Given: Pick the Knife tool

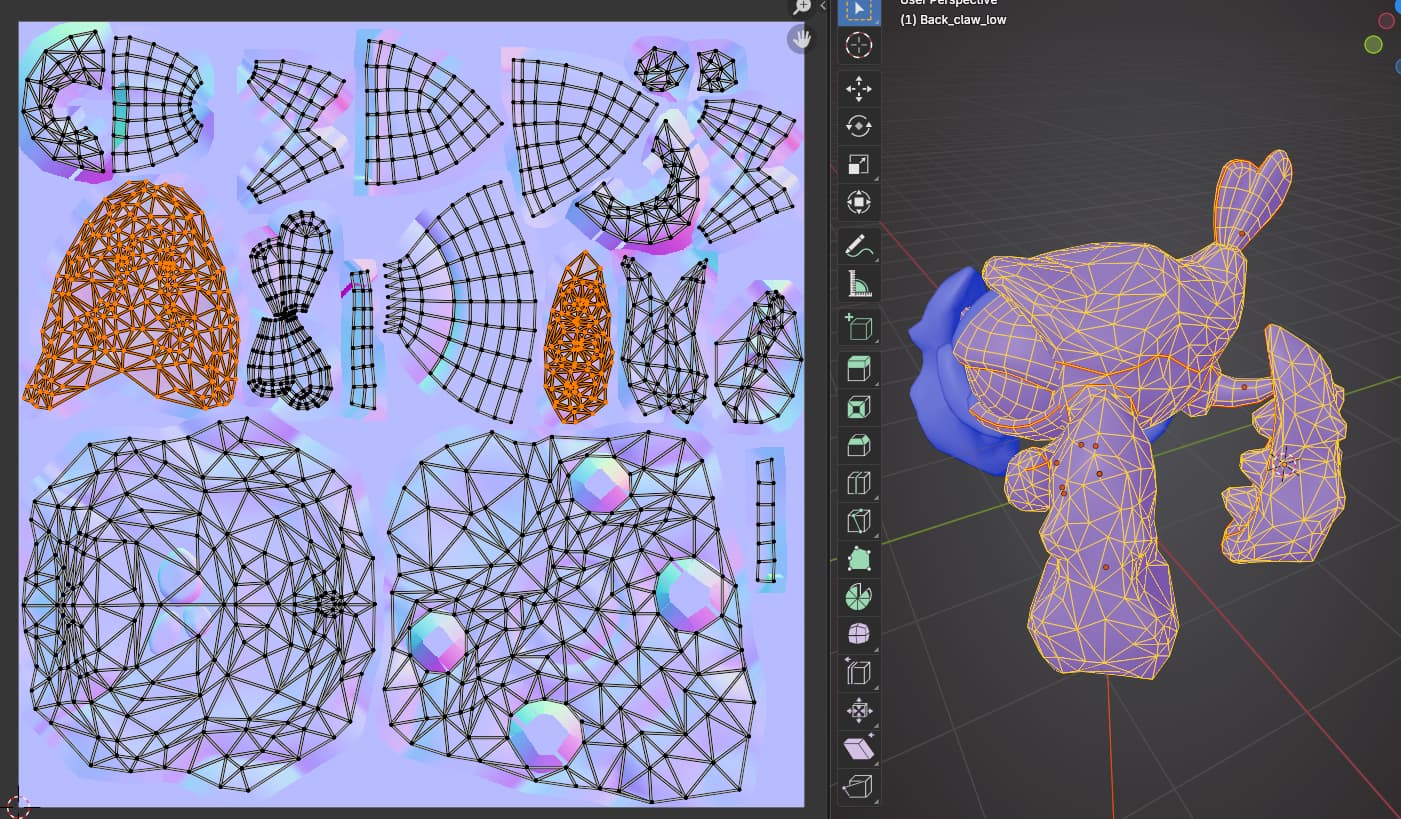Looking at the screenshot, I should point(858,521).
